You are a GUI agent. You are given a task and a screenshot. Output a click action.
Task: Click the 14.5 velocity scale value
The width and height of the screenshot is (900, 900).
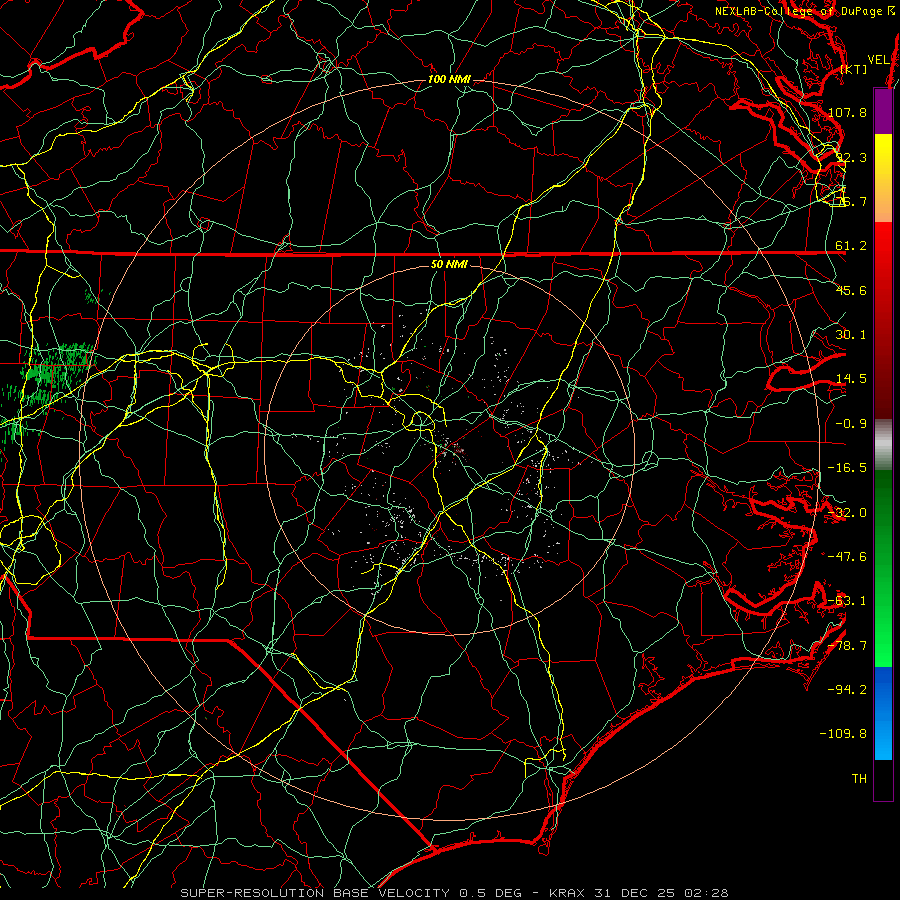point(851,379)
